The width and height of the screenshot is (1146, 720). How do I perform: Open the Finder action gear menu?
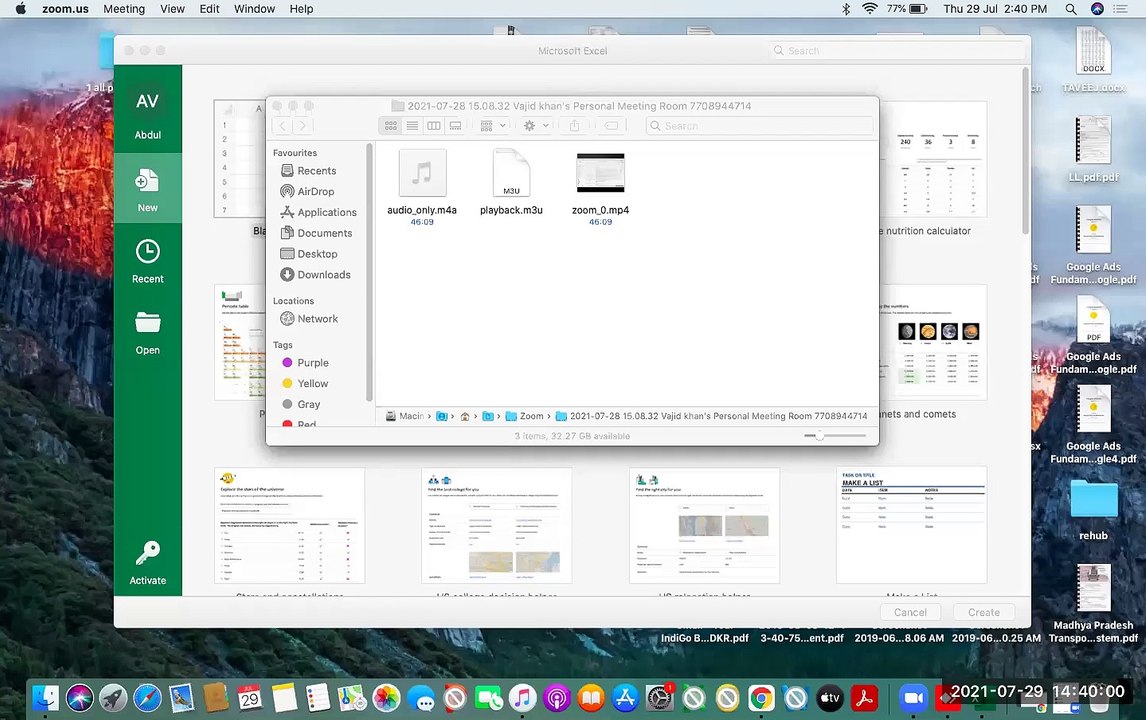coord(536,126)
